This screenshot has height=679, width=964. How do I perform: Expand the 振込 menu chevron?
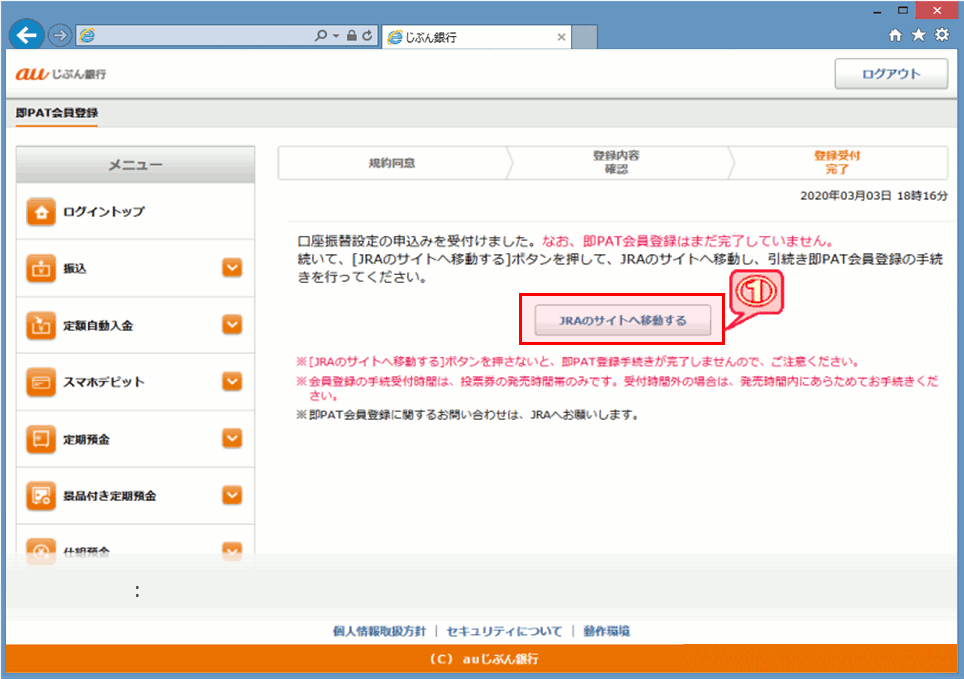[232, 268]
